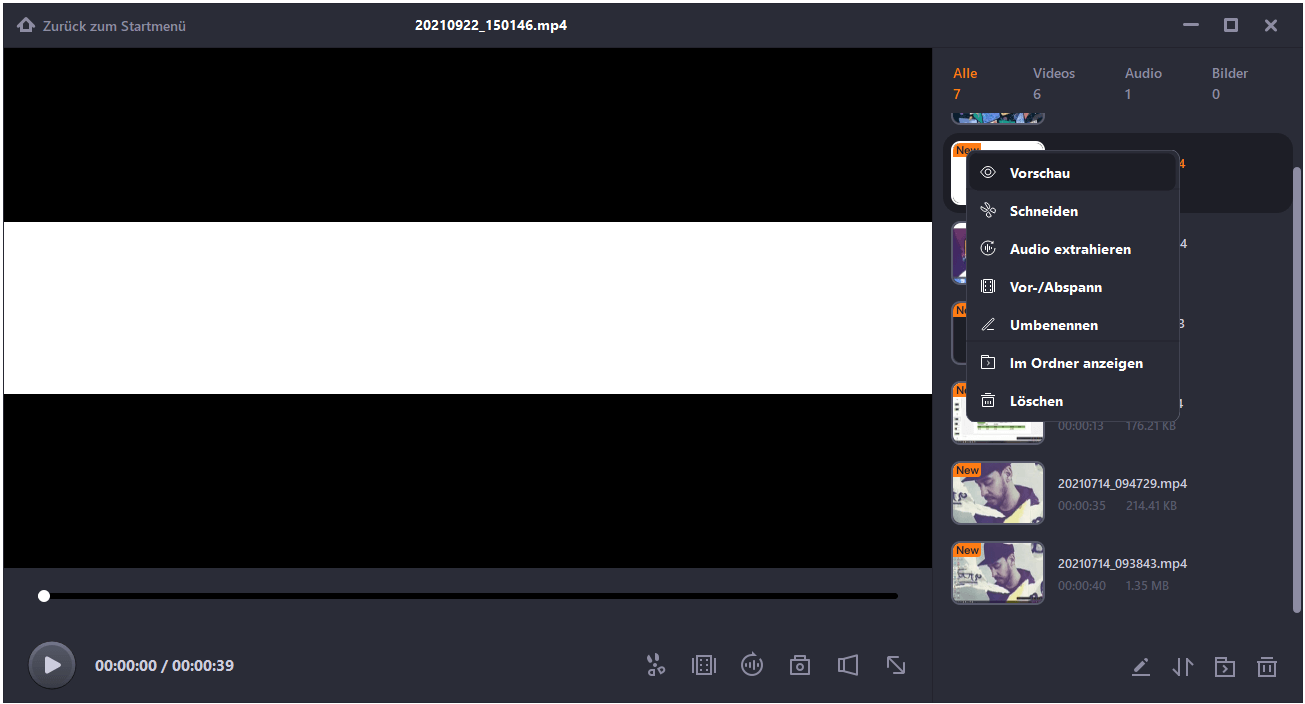Click the 00:00:40 duration text
Screen dimensions: 1305x704
coord(1082,586)
